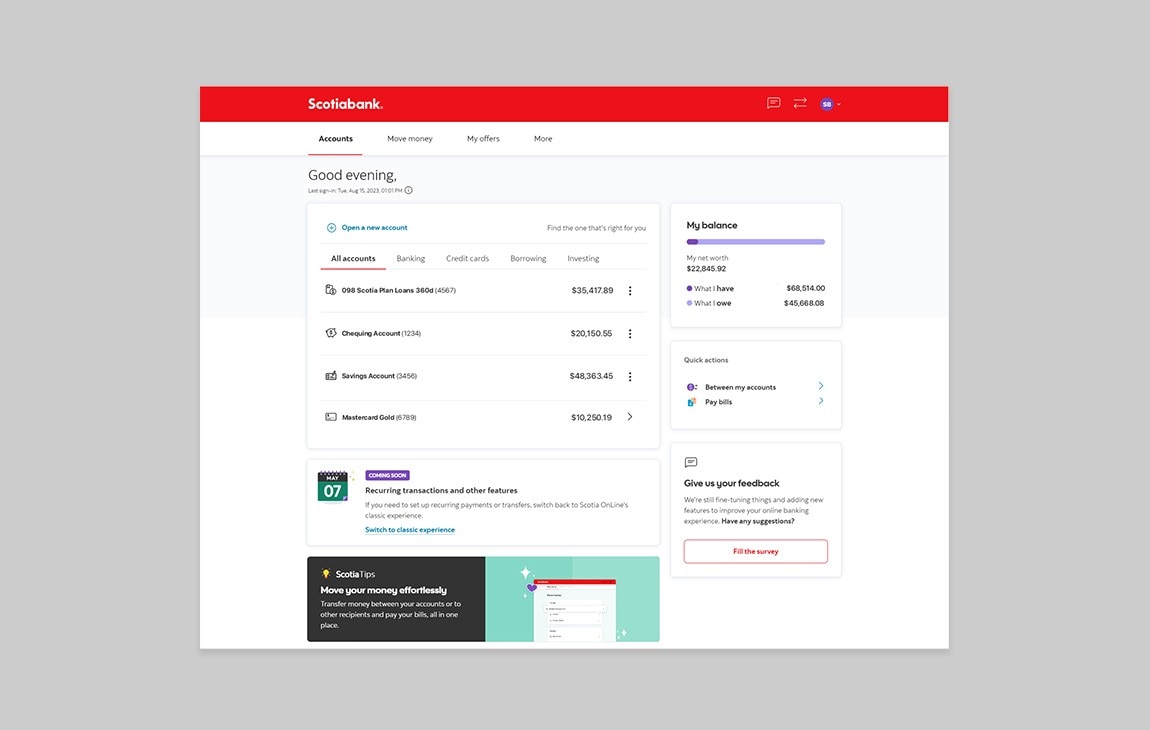Click the $20,150.55 chequing balance
Image resolution: width=1150 pixels, height=730 pixels.
coord(591,333)
